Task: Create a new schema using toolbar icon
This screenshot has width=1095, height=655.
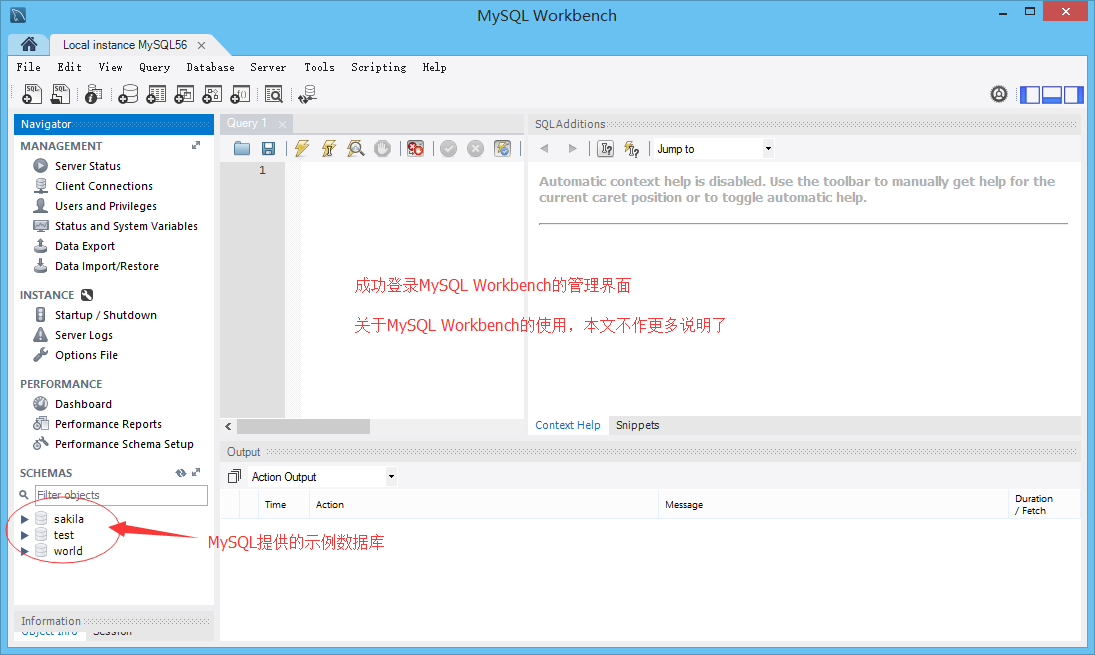Action: [x=128, y=94]
